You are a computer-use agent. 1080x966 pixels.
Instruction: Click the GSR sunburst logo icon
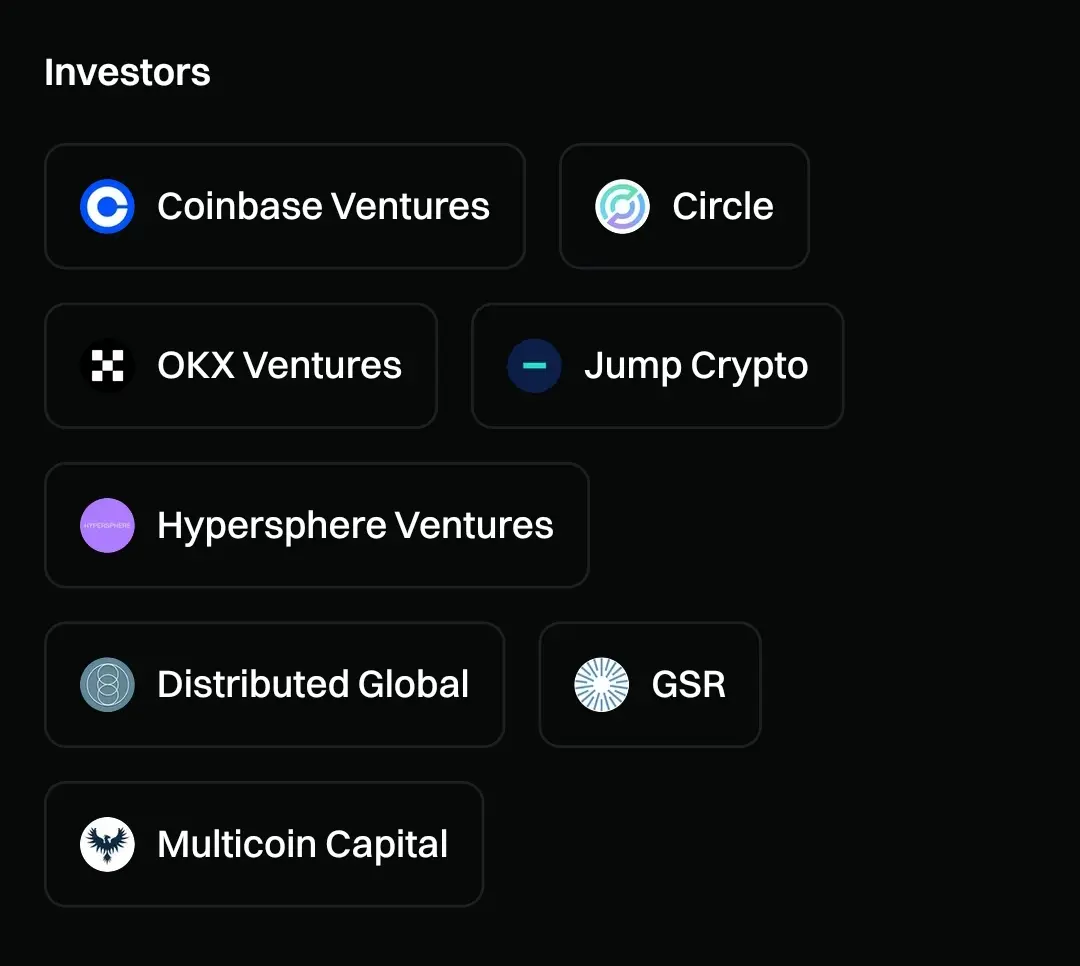[x=601, y=684]
